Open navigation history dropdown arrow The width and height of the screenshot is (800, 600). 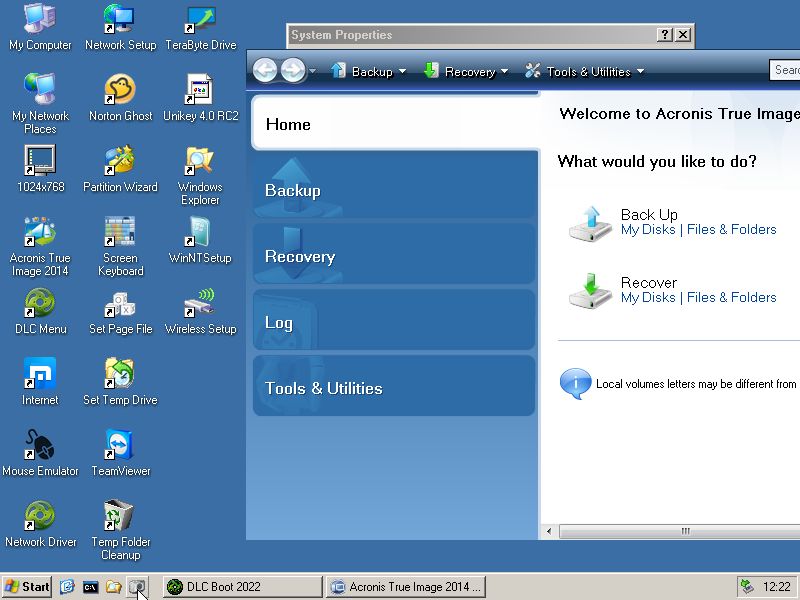click(x=313, y=71)
